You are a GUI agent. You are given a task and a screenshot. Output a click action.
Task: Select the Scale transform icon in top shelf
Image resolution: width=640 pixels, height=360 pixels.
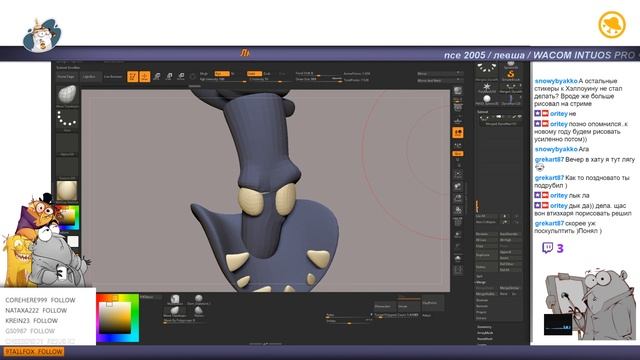(x=169, y=76)
